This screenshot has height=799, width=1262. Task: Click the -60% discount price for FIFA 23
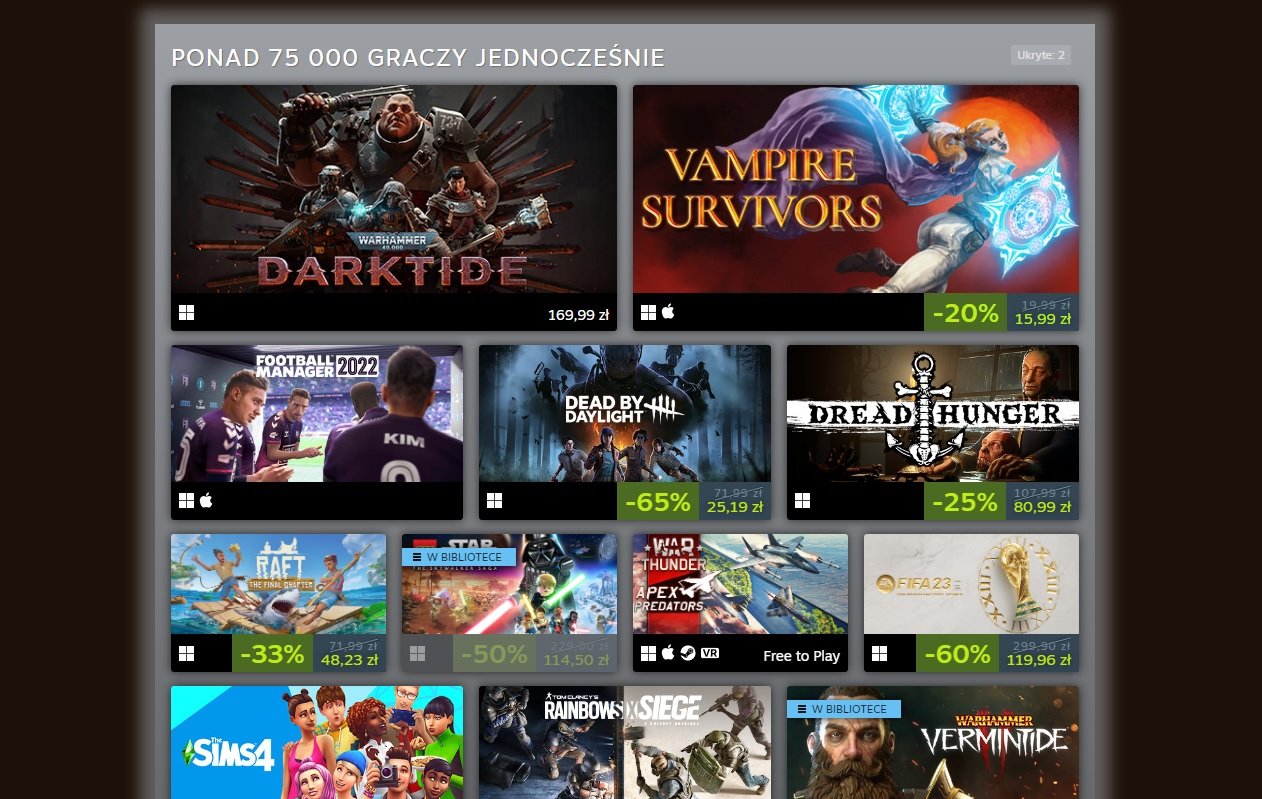pos(957,654)
